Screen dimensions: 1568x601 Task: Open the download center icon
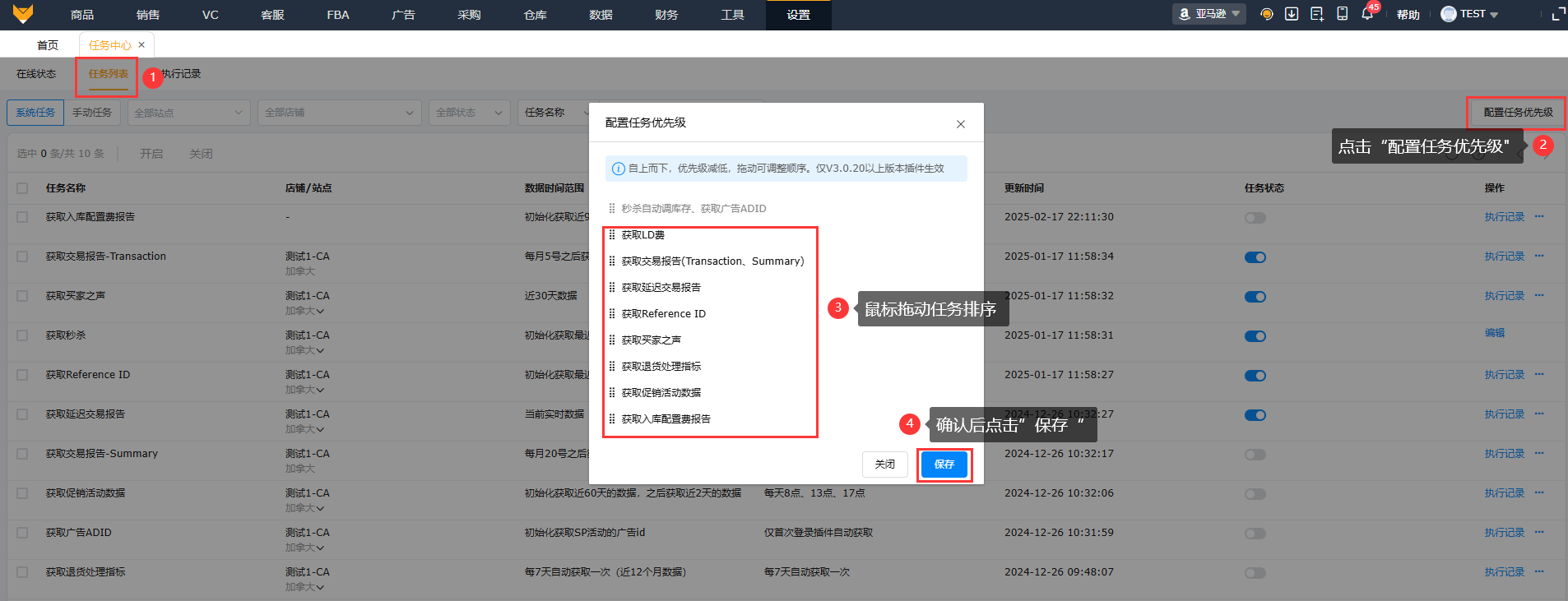click(1292, 14)
